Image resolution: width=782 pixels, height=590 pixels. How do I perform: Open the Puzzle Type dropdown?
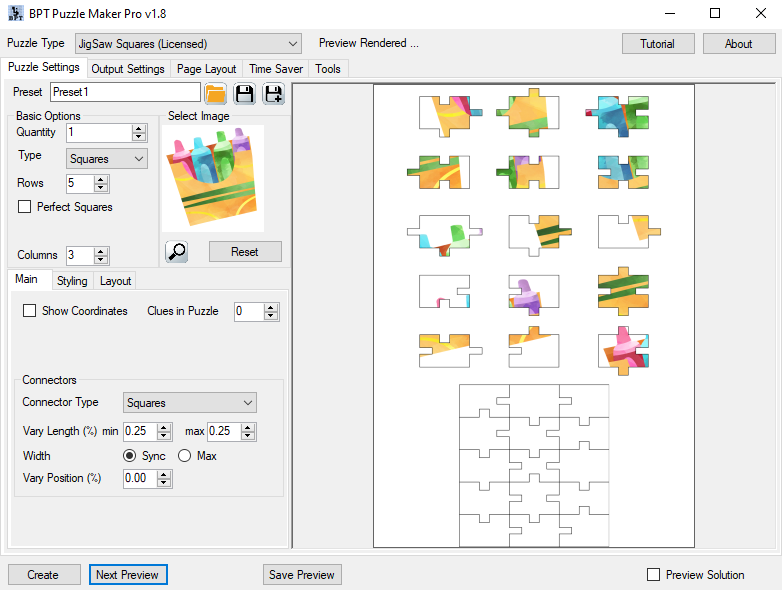pos(187,44)
